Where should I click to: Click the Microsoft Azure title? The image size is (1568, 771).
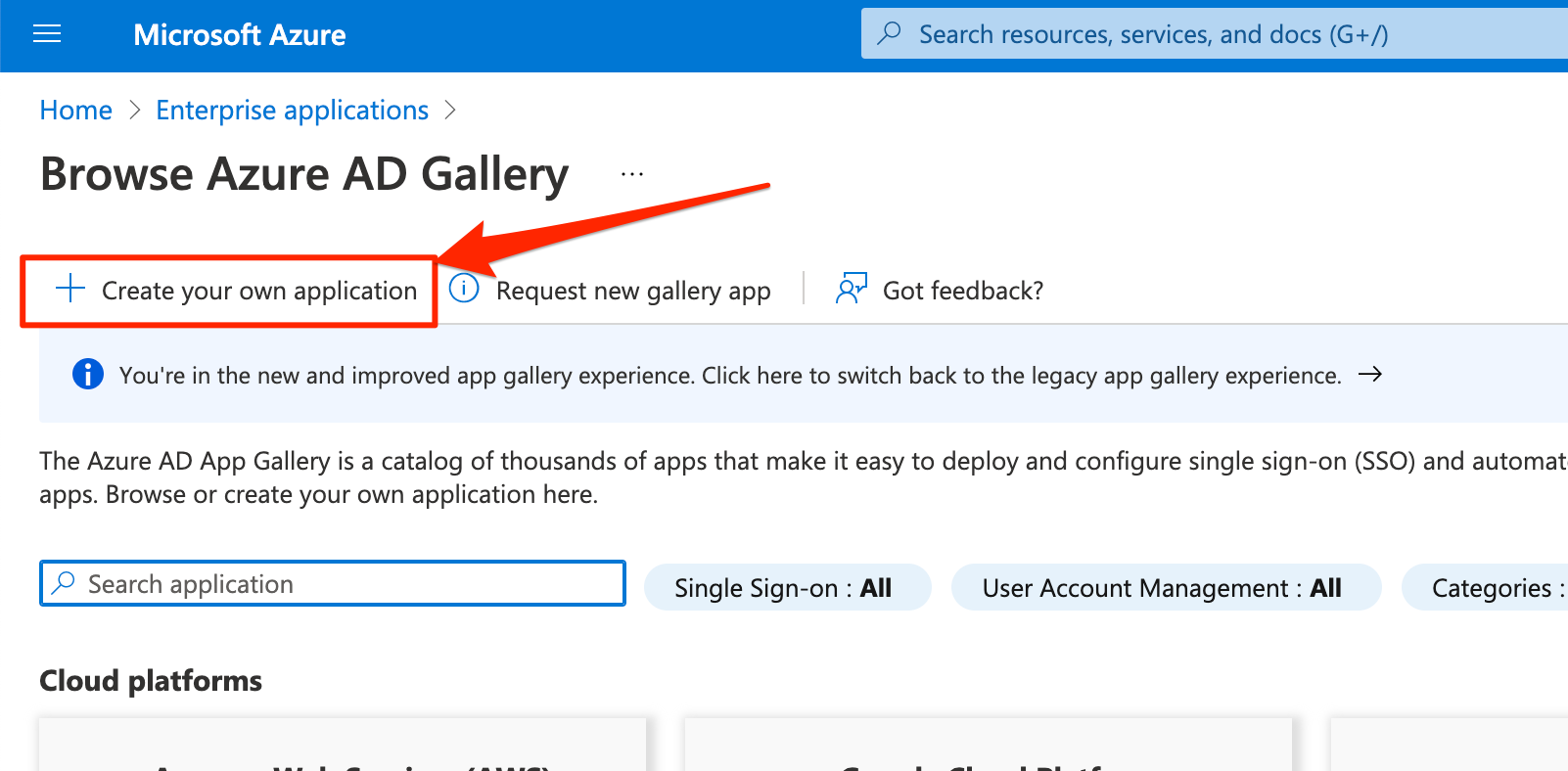click(240, 35)
